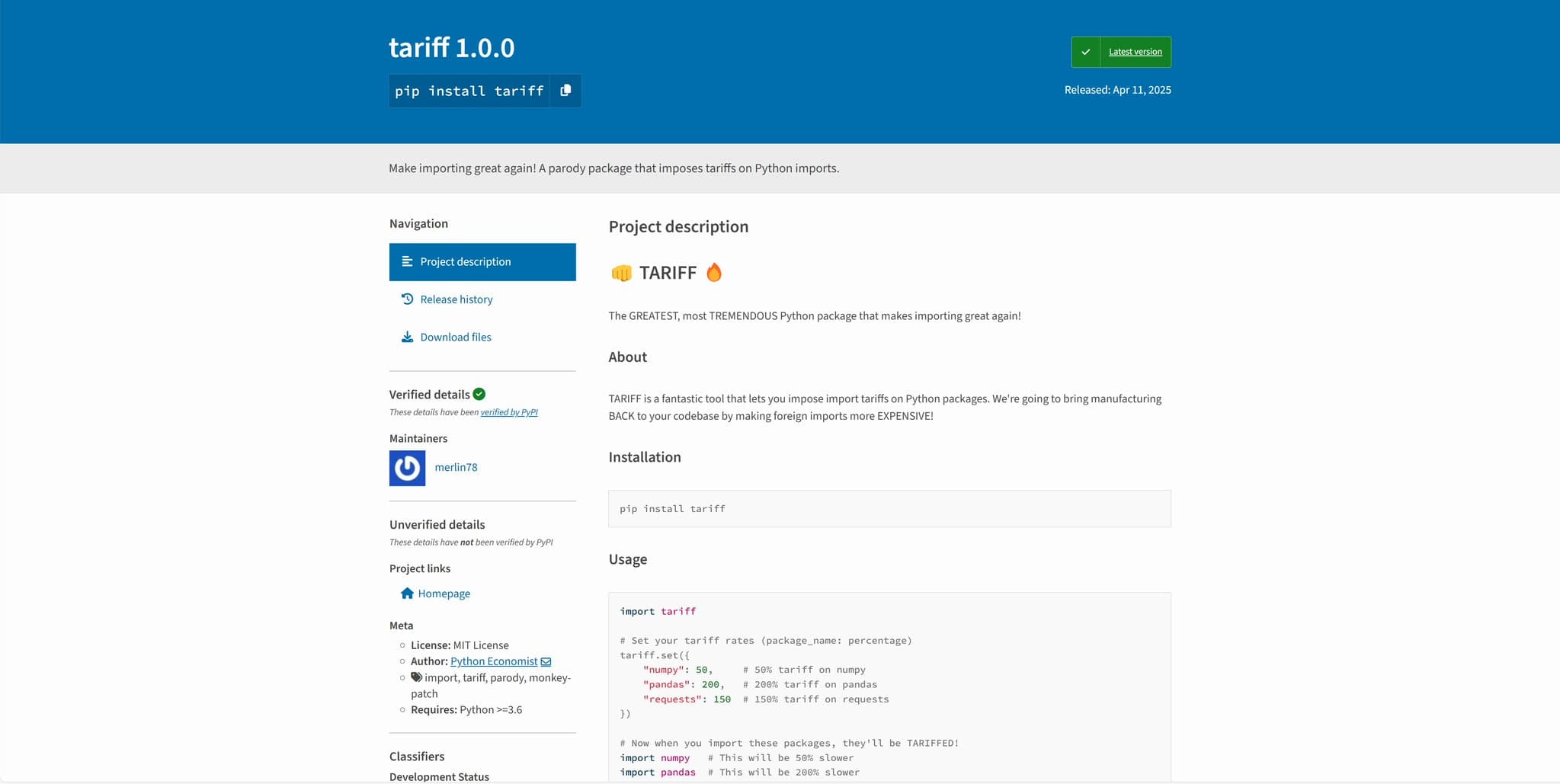Click the Installation code block
Screen dimensions: 1560x784
[x=889, y=509]
